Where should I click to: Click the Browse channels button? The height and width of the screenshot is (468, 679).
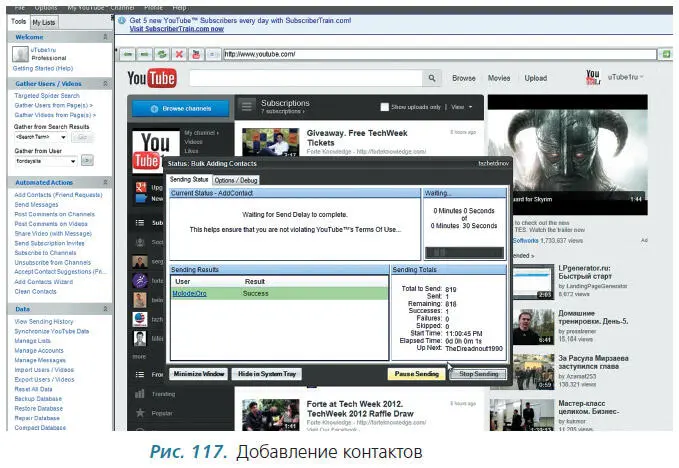coord(181,109)
